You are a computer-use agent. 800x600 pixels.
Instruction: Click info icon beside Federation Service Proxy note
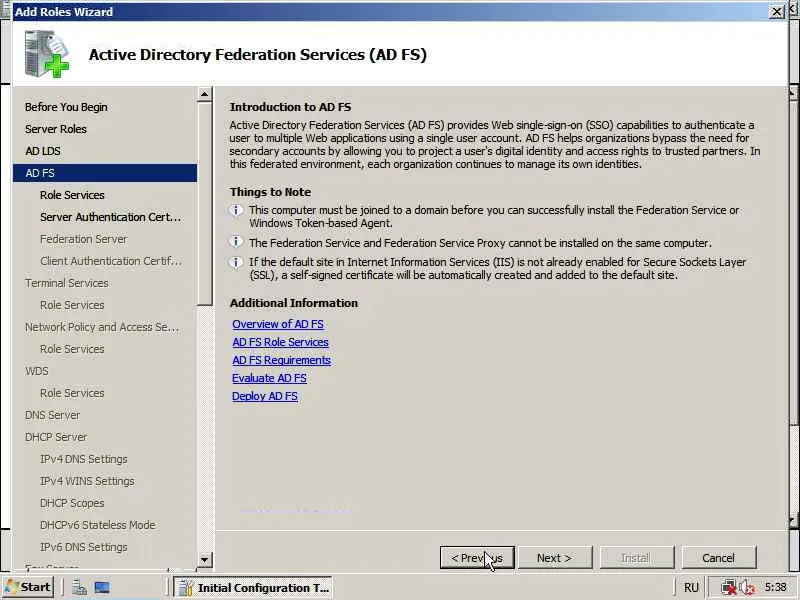pyautogui.click(x=236, y=241)
